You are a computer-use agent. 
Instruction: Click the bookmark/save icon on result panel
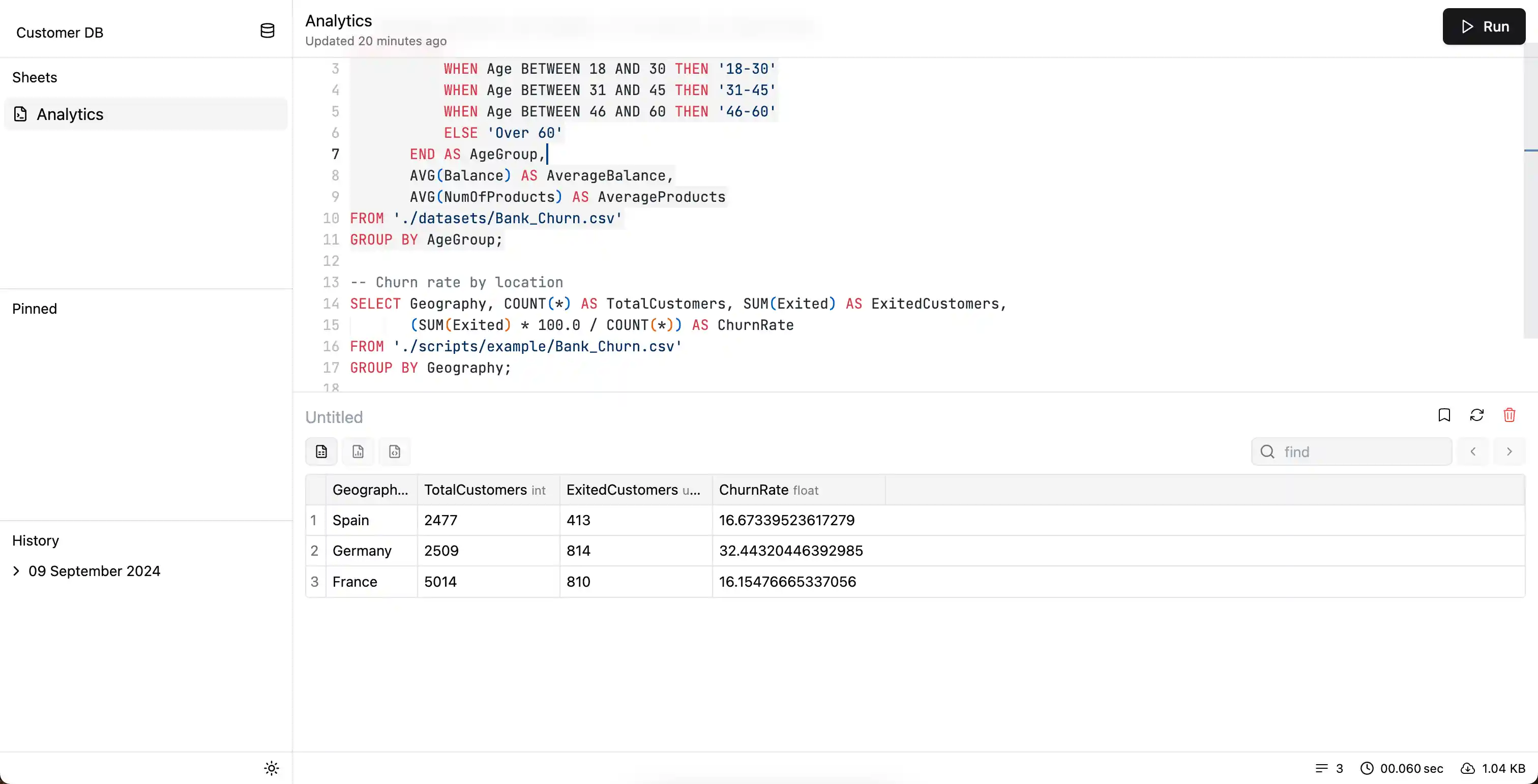1444,415
